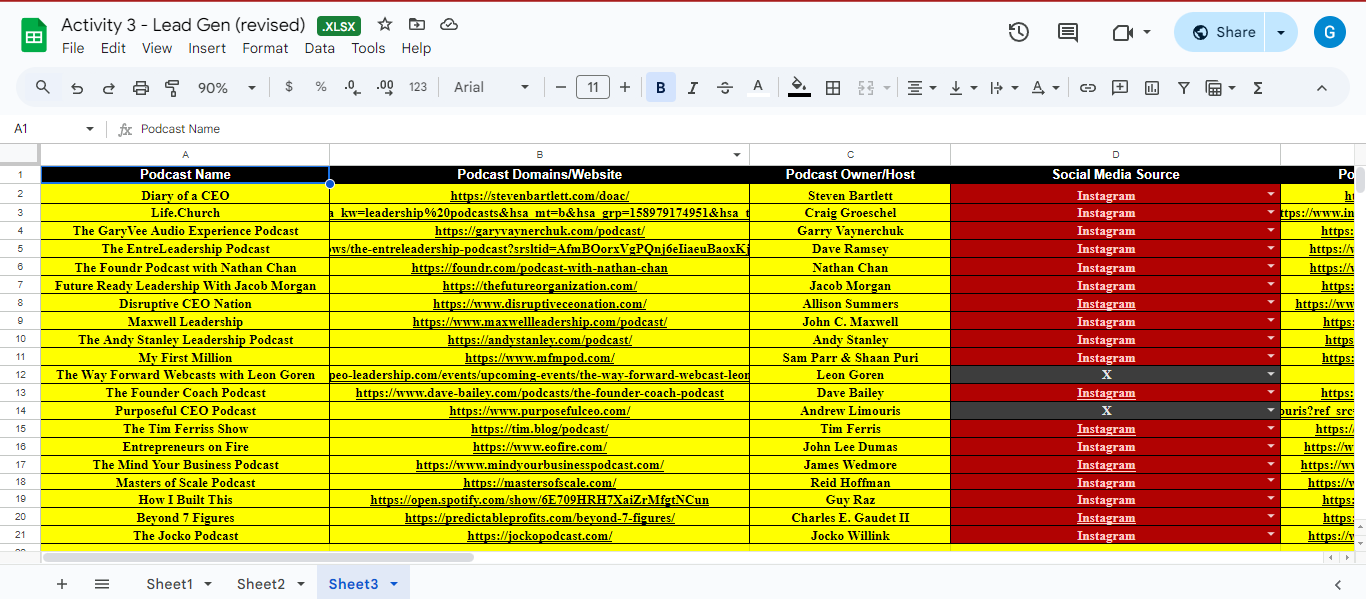Redo the last action
This screenshot has width=1366, height=599.
click(x=108, y=88)
